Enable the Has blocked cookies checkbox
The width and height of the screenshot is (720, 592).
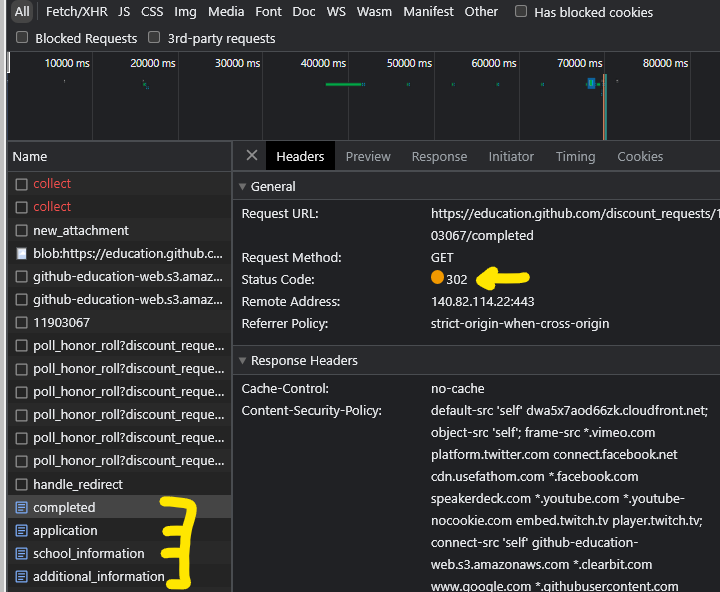click(521, 11)
